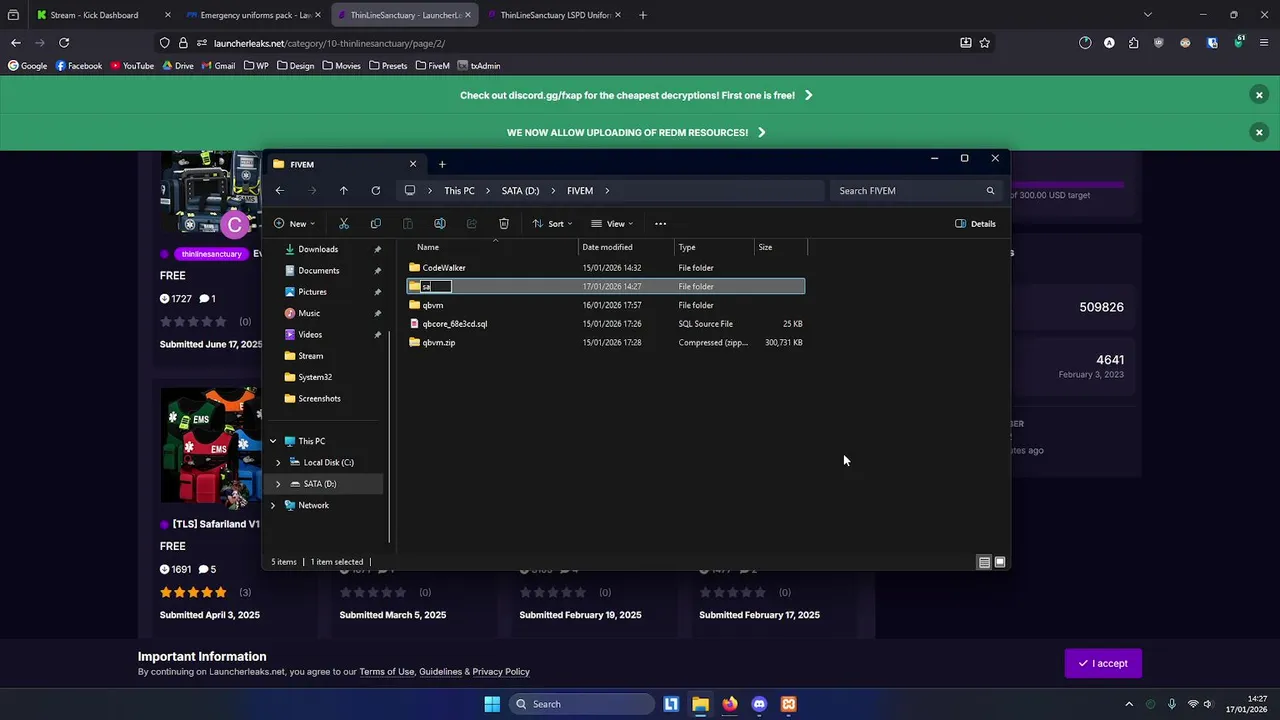Expand Network tree node
Image resolution: width=1280 pixels, height=720 pixels.
(x=273, y=506)
